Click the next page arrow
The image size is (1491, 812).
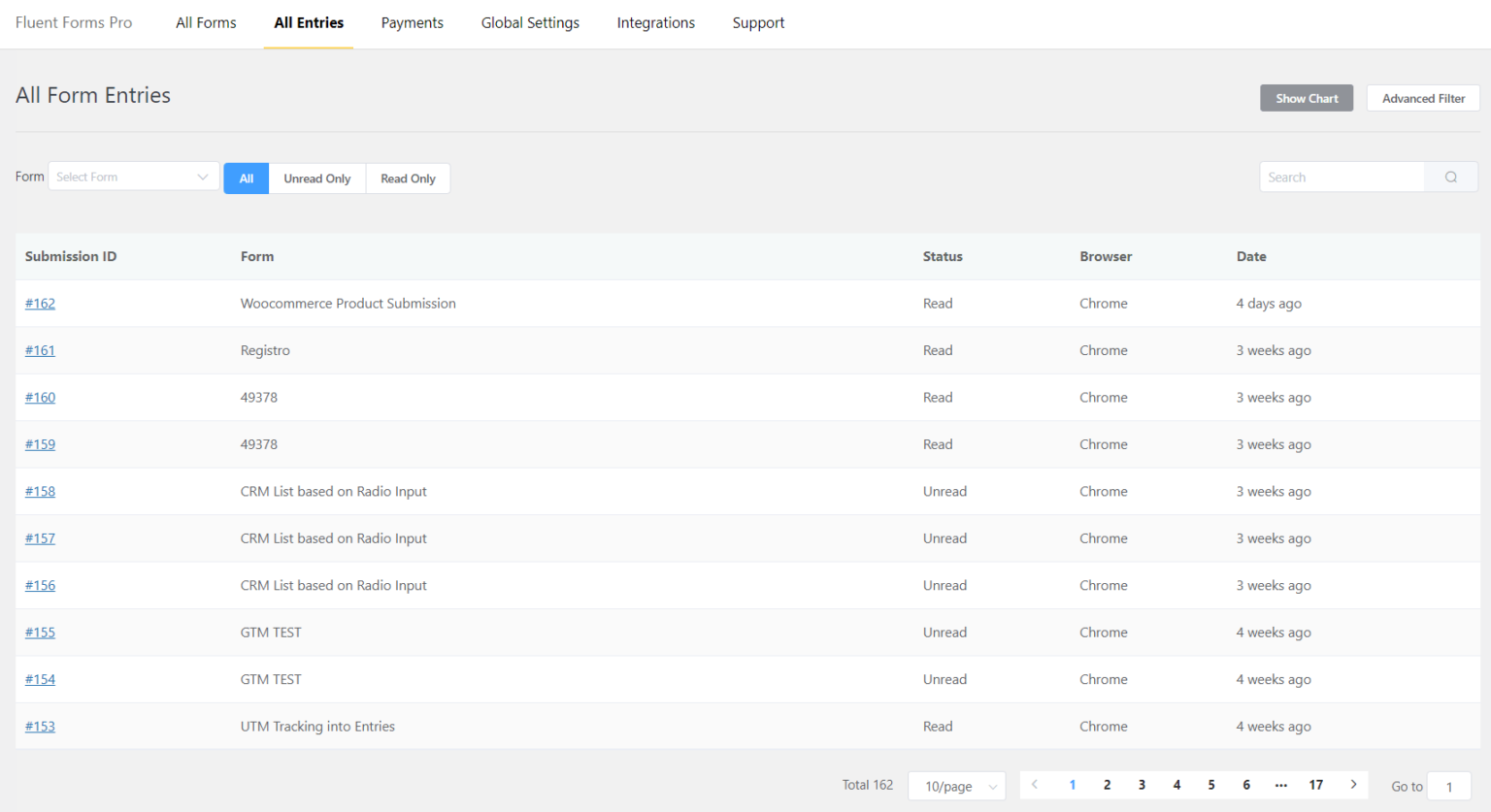(1354, 784)
